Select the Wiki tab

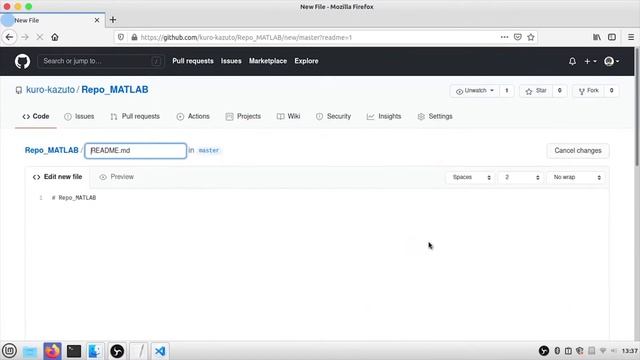(x=289, y=116)
